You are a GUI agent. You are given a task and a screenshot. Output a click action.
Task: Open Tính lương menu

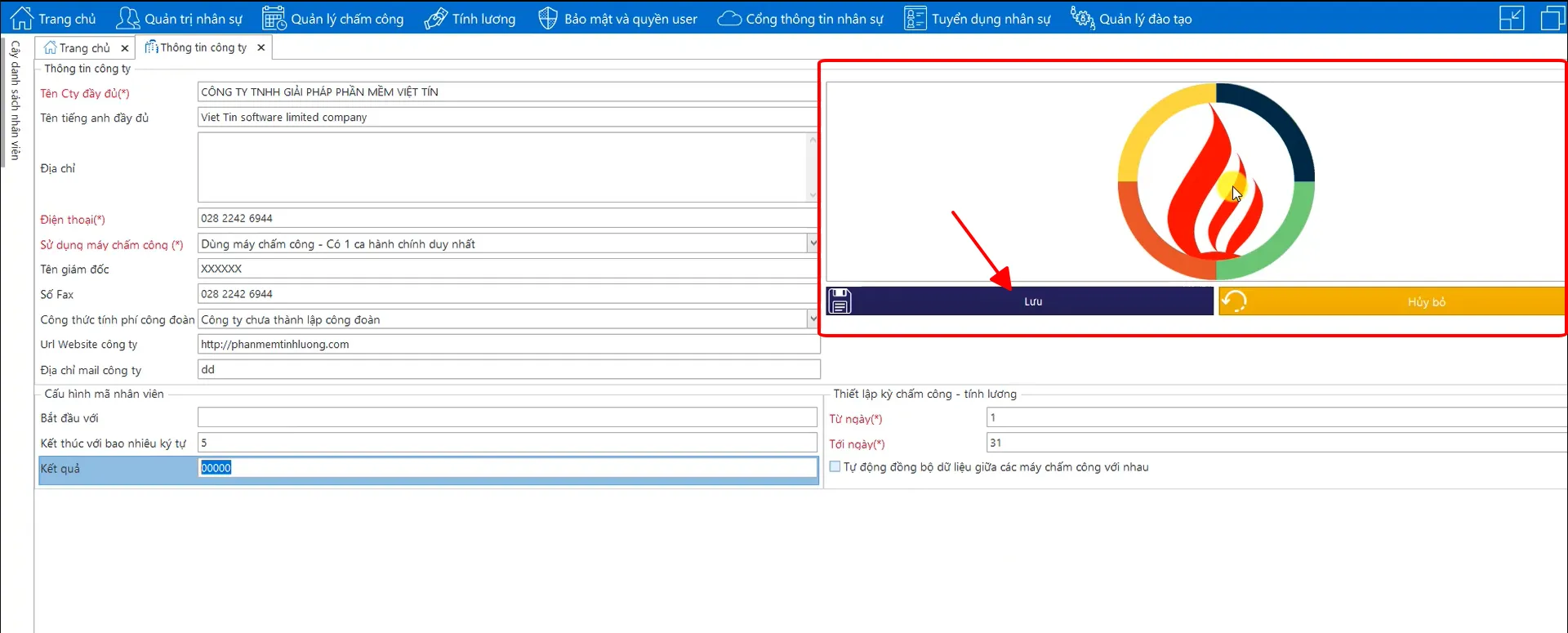pyautogui.click(x=470, y=18)
